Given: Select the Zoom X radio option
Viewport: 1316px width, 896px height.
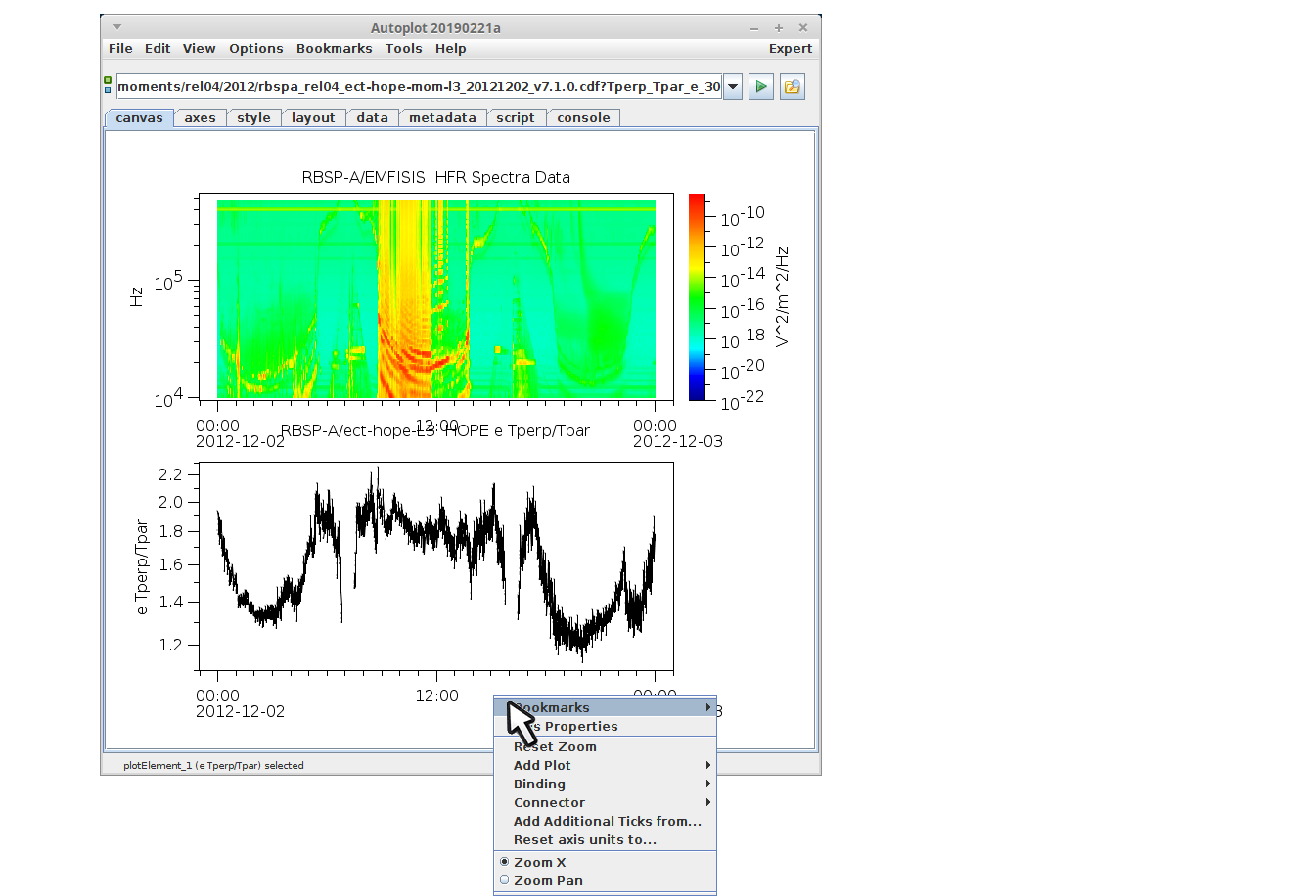Looking at the screenshot, I should tap(539, 862).
